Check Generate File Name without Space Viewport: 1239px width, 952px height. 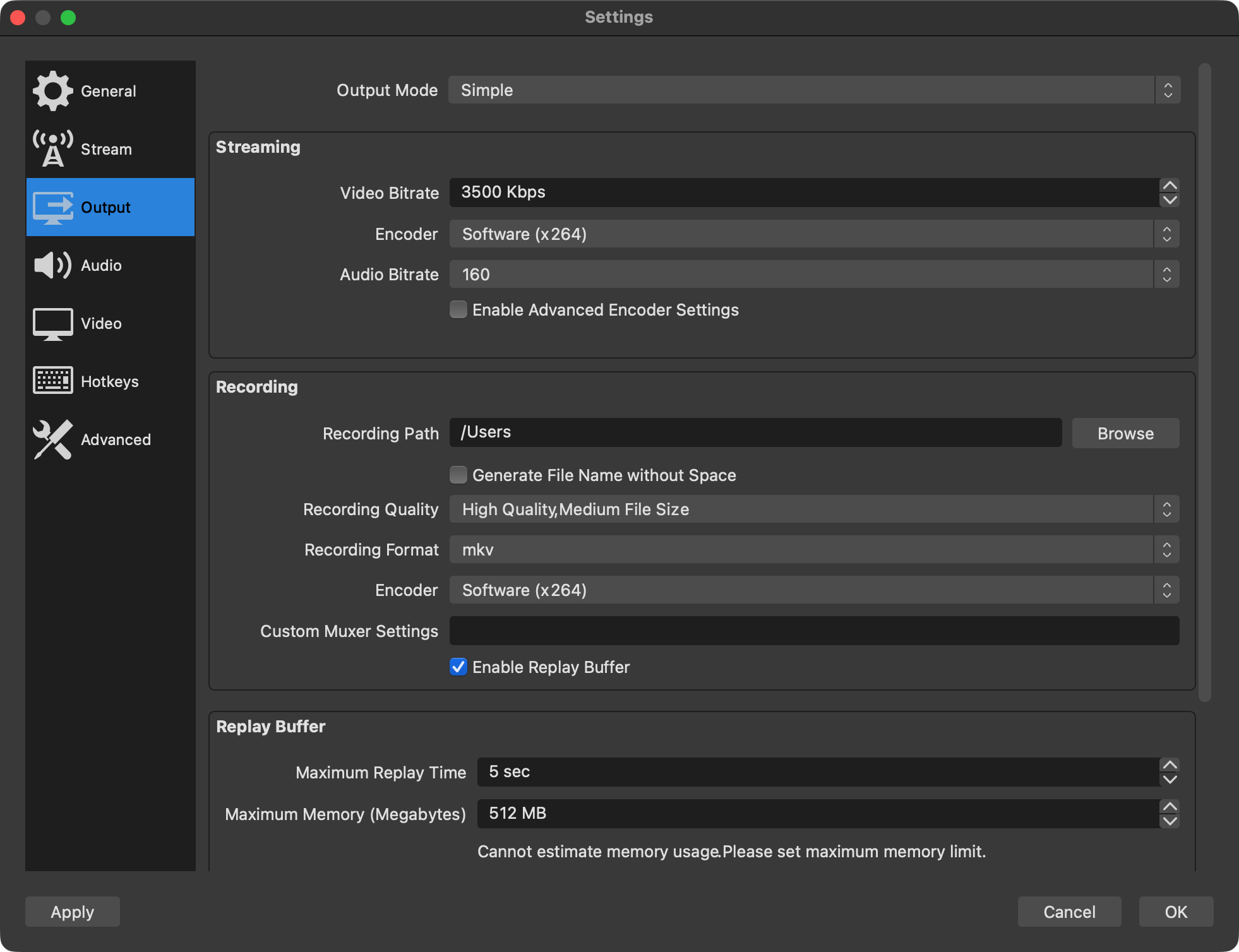click(458, 475)
